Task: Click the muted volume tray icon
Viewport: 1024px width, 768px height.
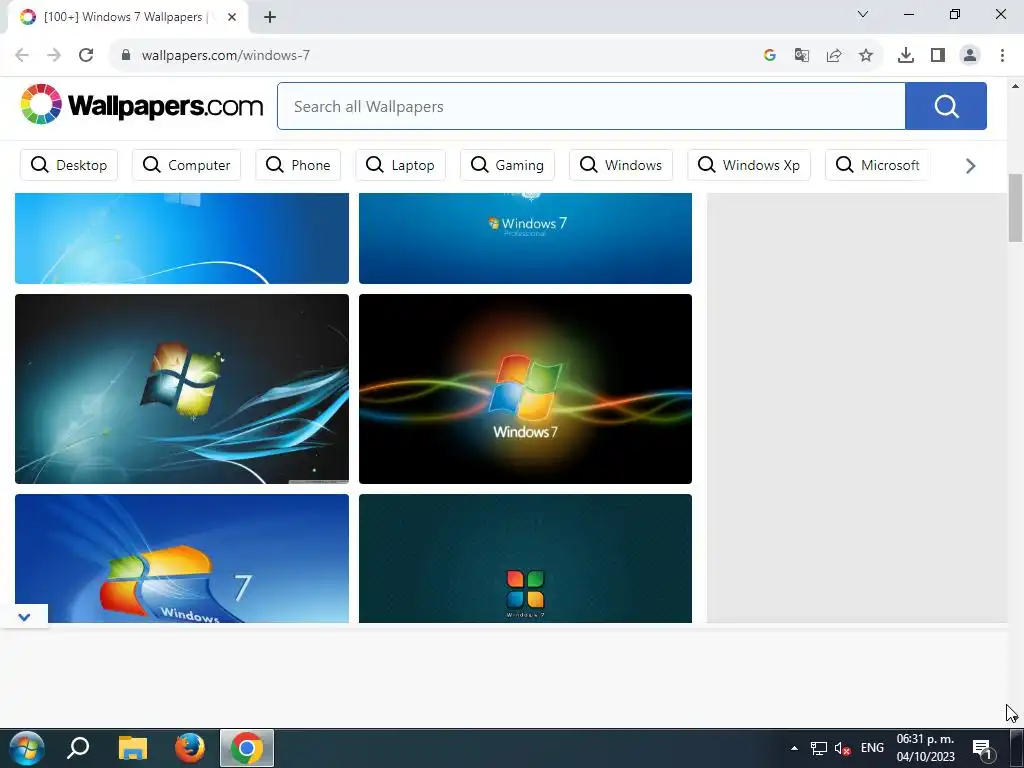Action: (842, 748)
